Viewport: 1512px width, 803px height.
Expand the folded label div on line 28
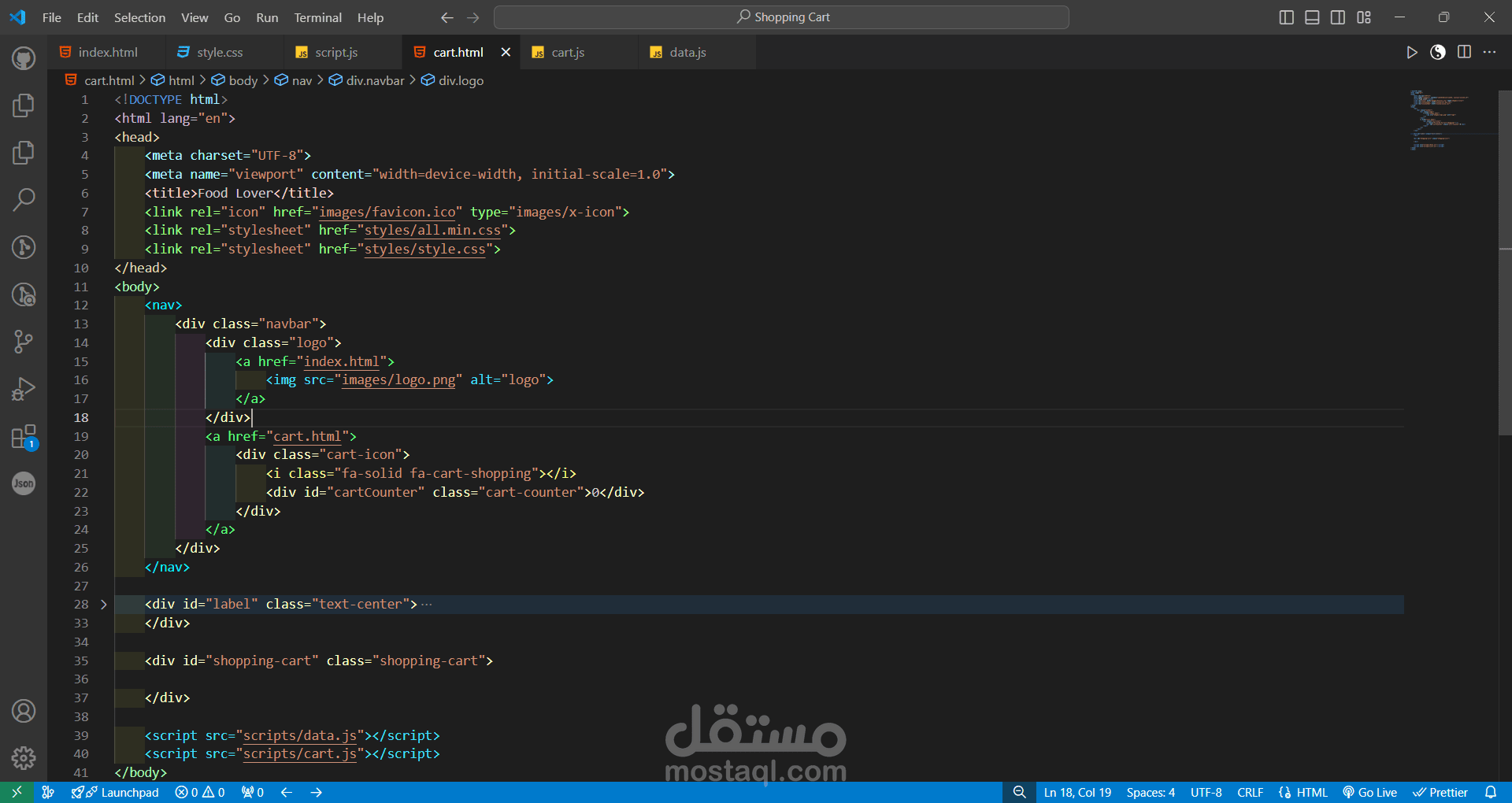(x=103, y=605)
